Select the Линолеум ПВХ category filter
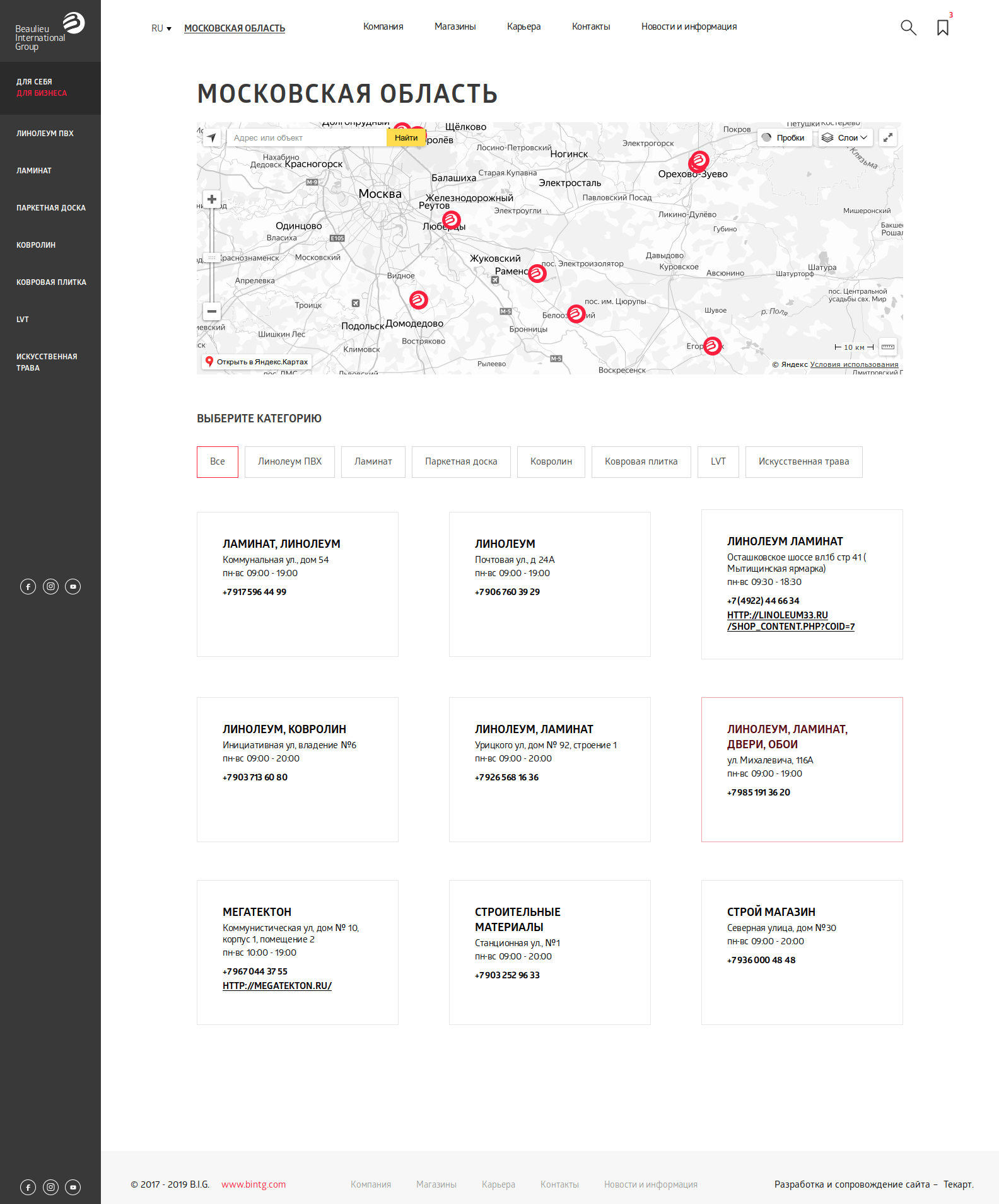The image size is (999, 1204). [x=289, y=462]
